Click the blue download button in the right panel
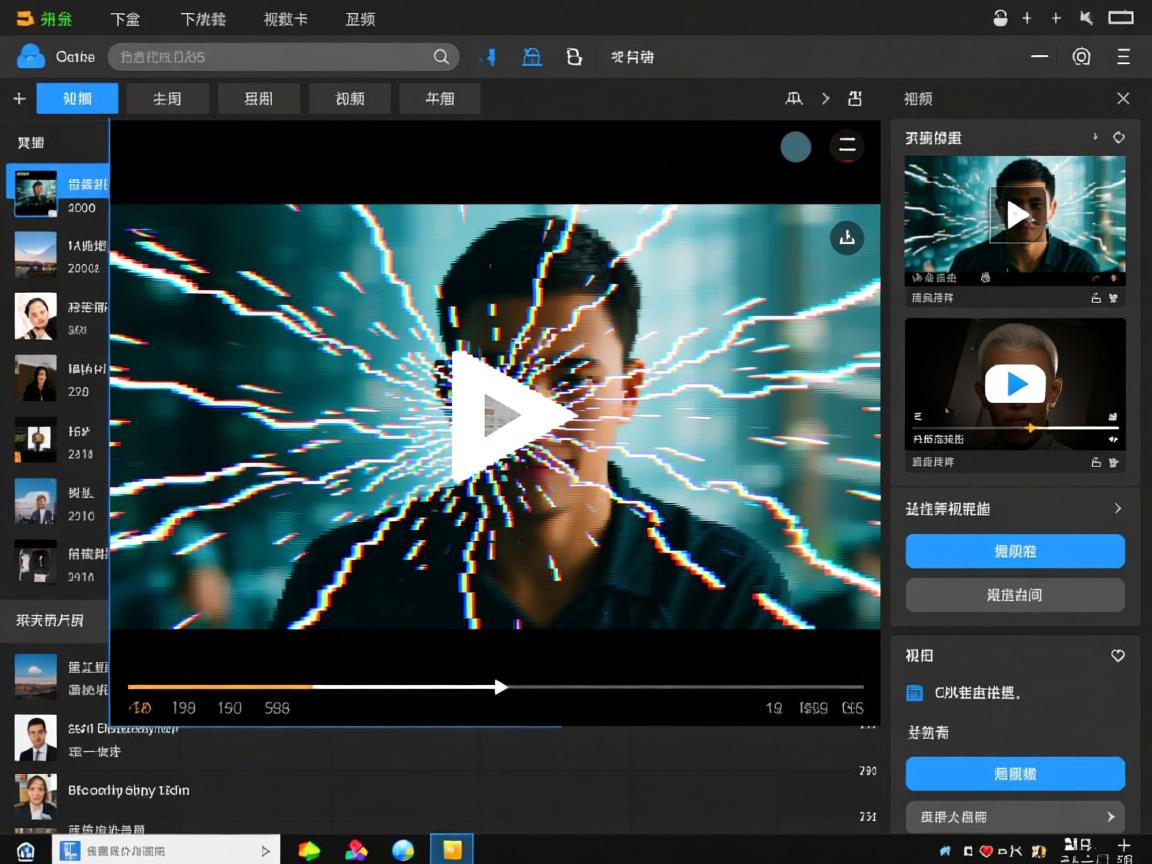Image resolution: width=1152 pixels, height=864 pixels. (x=1014, y=551)
